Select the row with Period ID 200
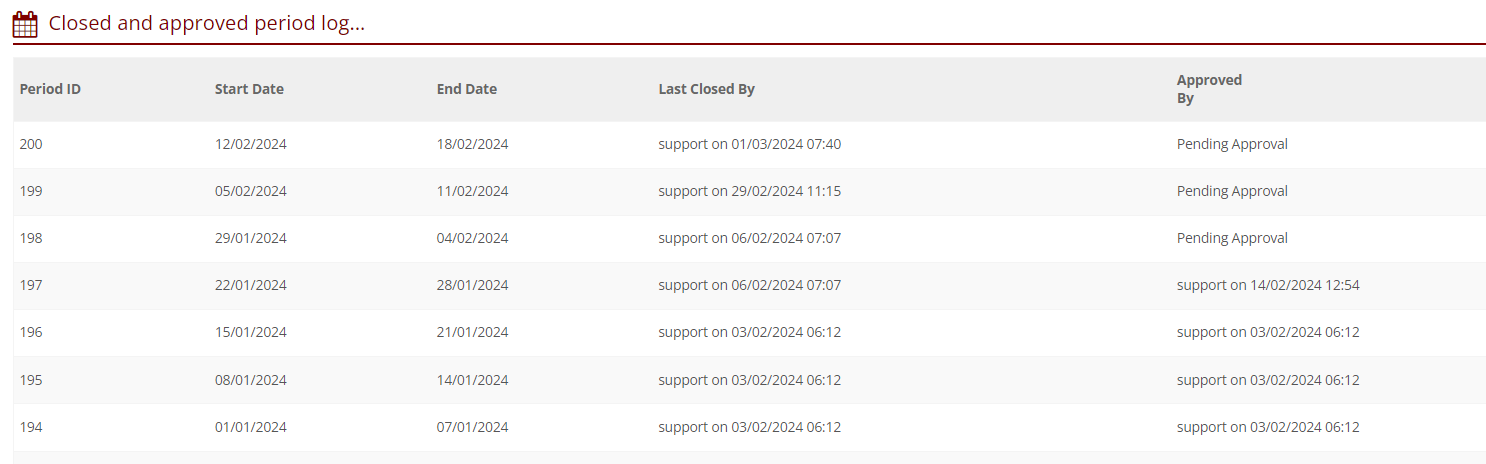The height and width of the screenshot is (464, 1486). pos(31,144)
